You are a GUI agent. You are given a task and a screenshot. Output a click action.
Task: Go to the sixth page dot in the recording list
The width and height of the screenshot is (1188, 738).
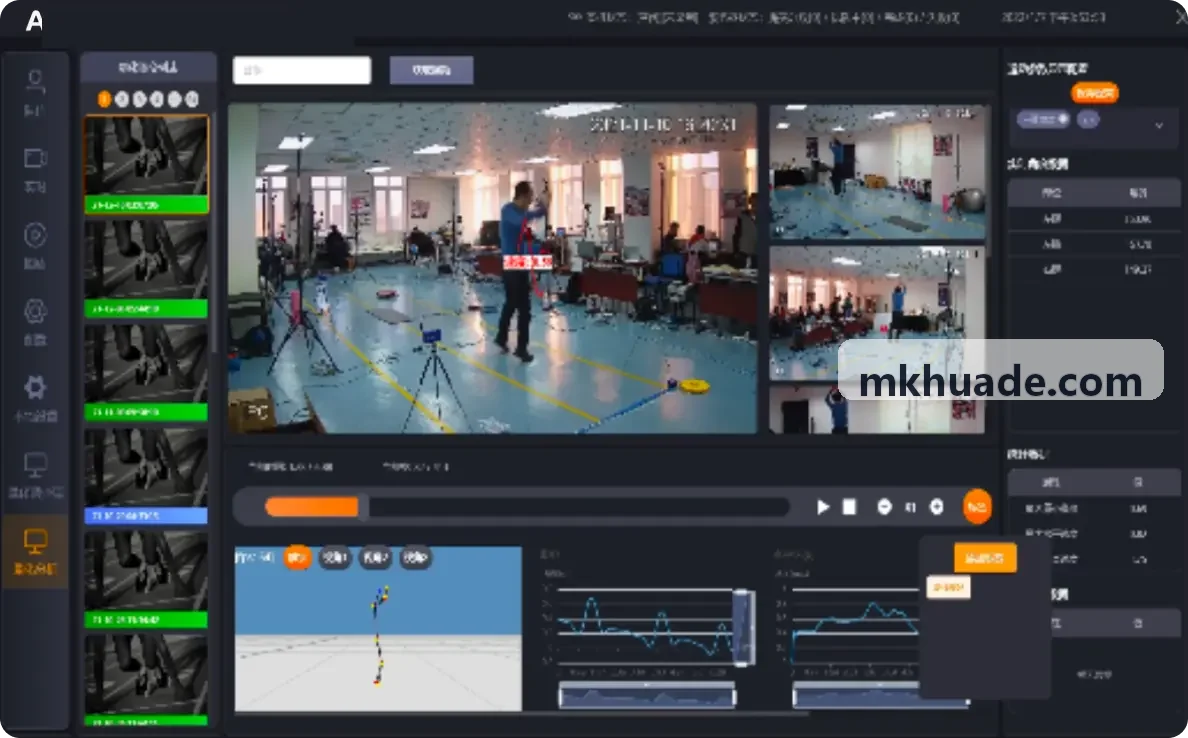tap(192, 99)
